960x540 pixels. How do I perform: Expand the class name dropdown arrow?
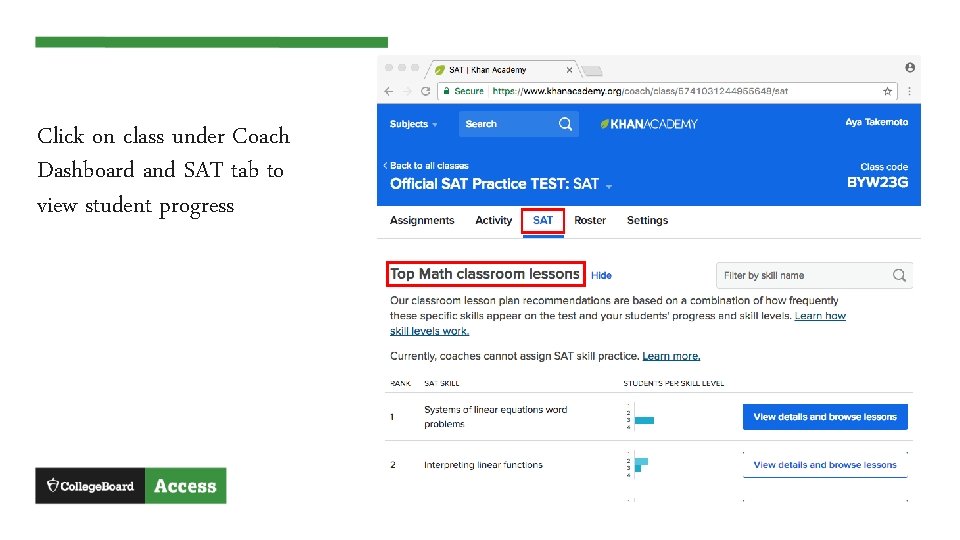[x=609, y=186]
